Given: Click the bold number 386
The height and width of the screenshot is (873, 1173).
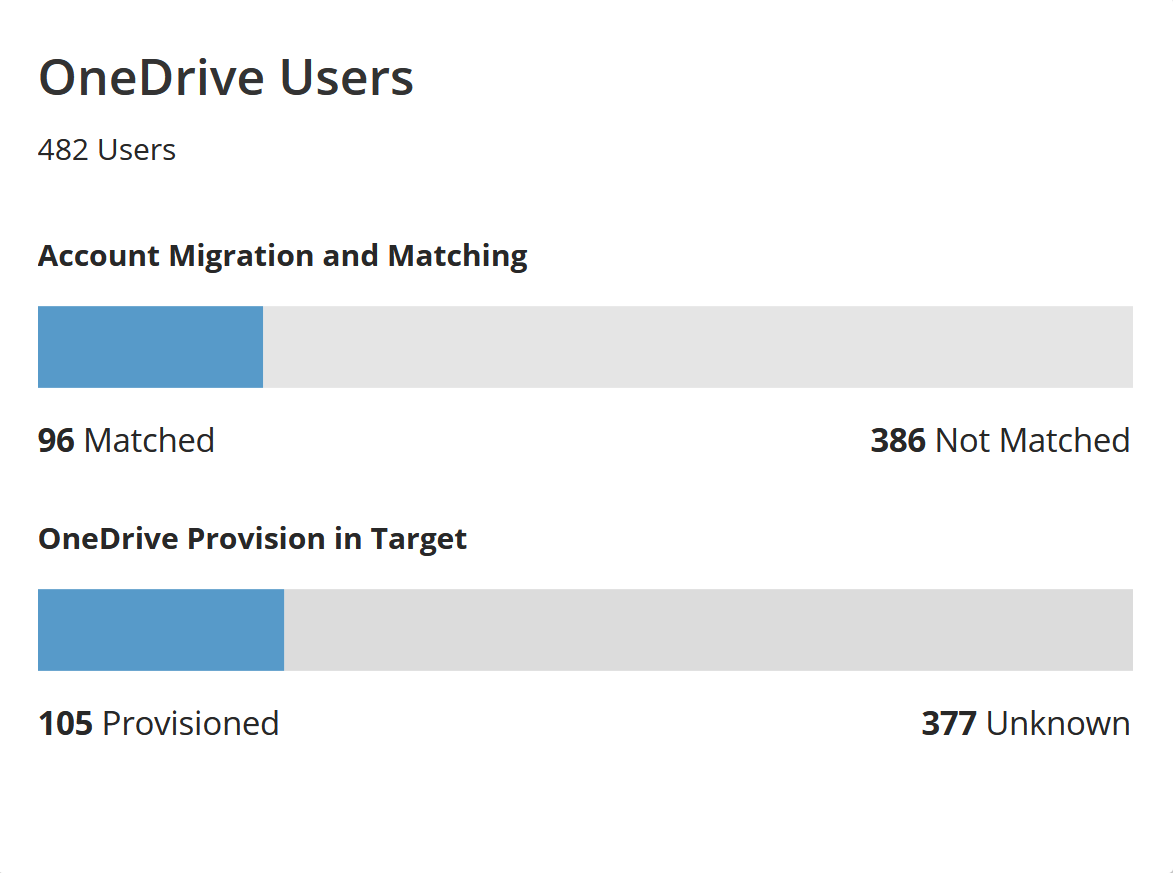Looking at the screenshot, I should coord(898,441).
